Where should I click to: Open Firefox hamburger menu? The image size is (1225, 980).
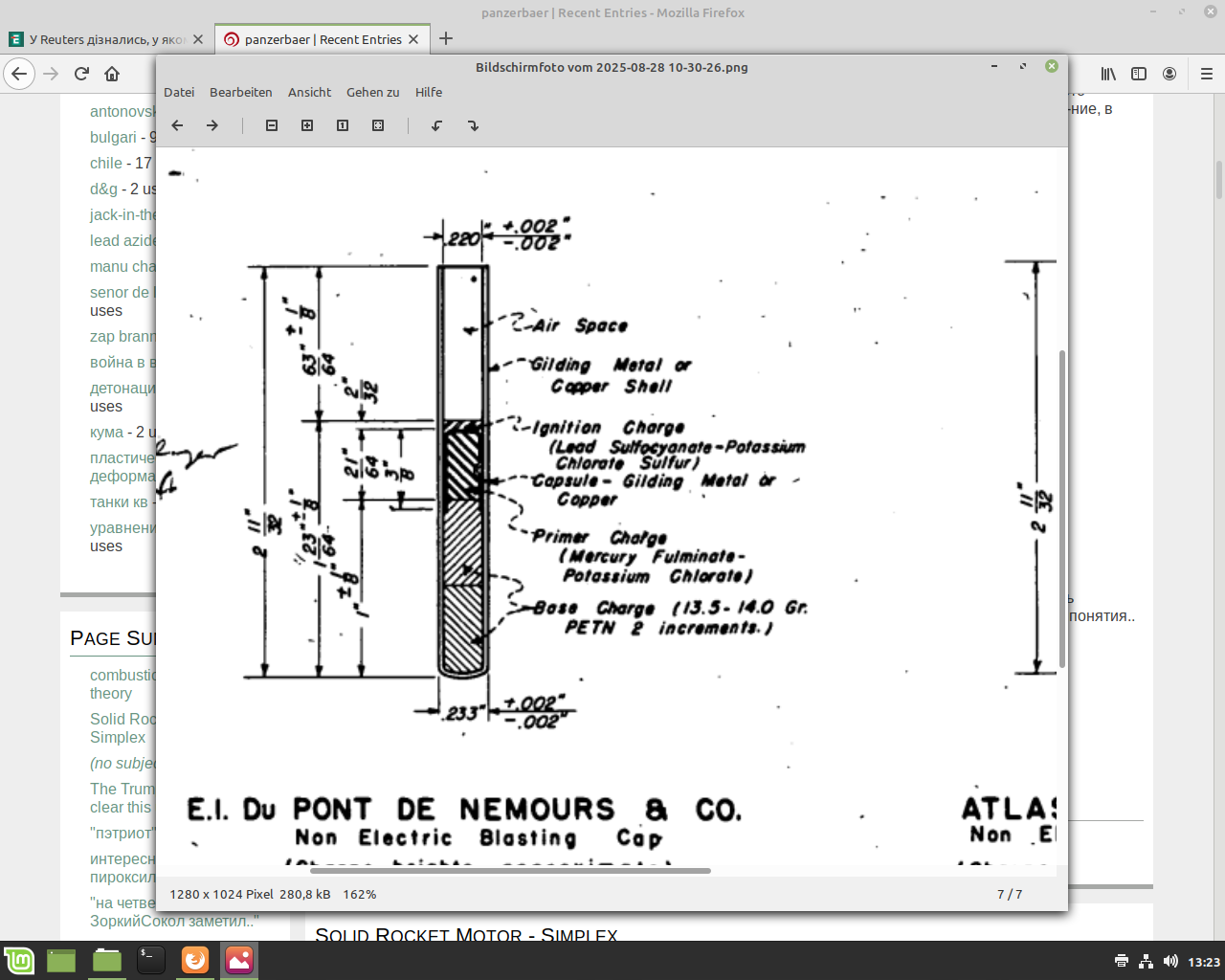click(x=1207, y=74)
